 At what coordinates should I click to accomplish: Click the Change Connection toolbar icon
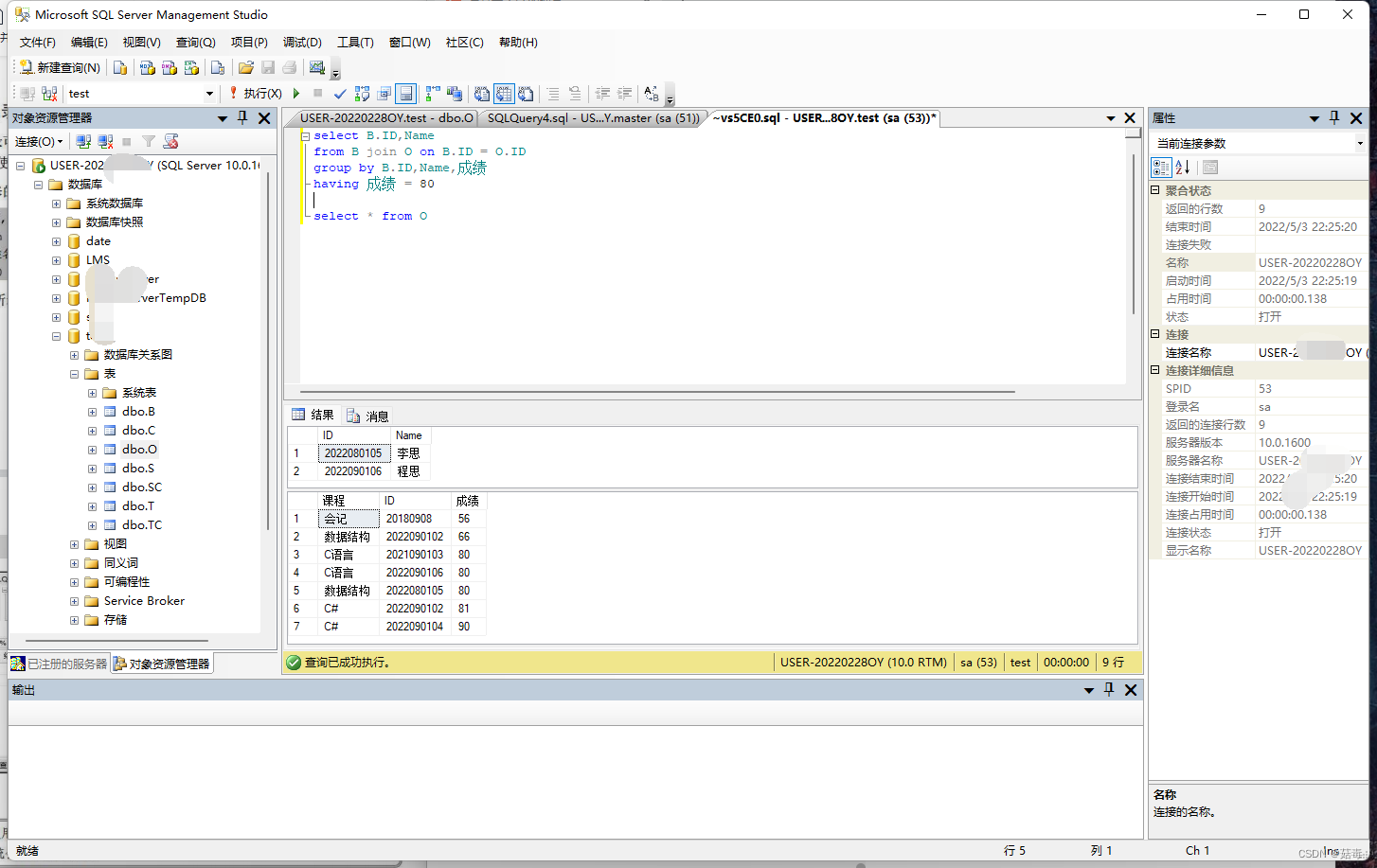click(49, 94)
